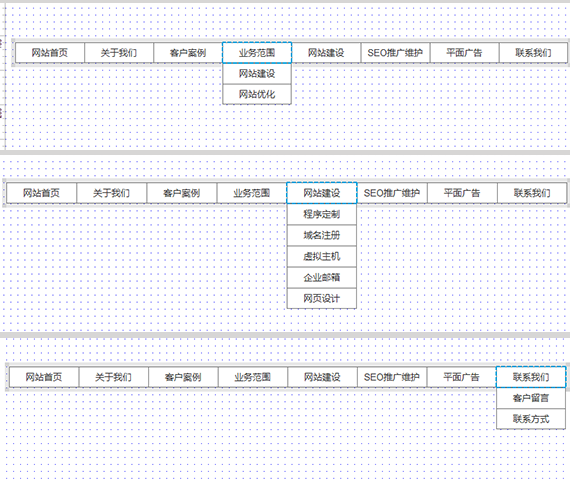Image resolution: width=570 pixels, height=485 pixels.
Task: Select 业务范围 in the bottom navigation bar
Action: [253, 377]
